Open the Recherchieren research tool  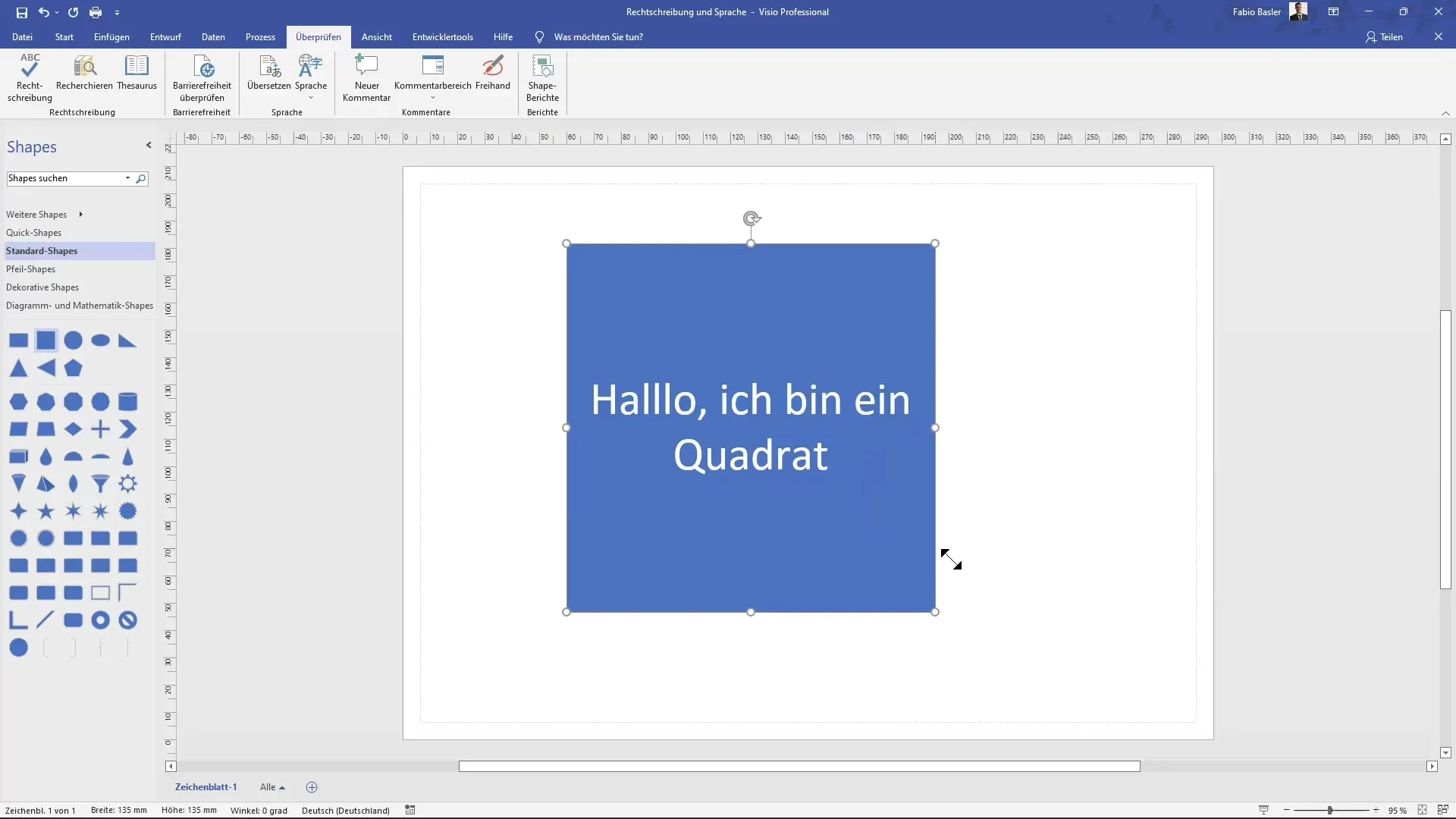(84, 73)
